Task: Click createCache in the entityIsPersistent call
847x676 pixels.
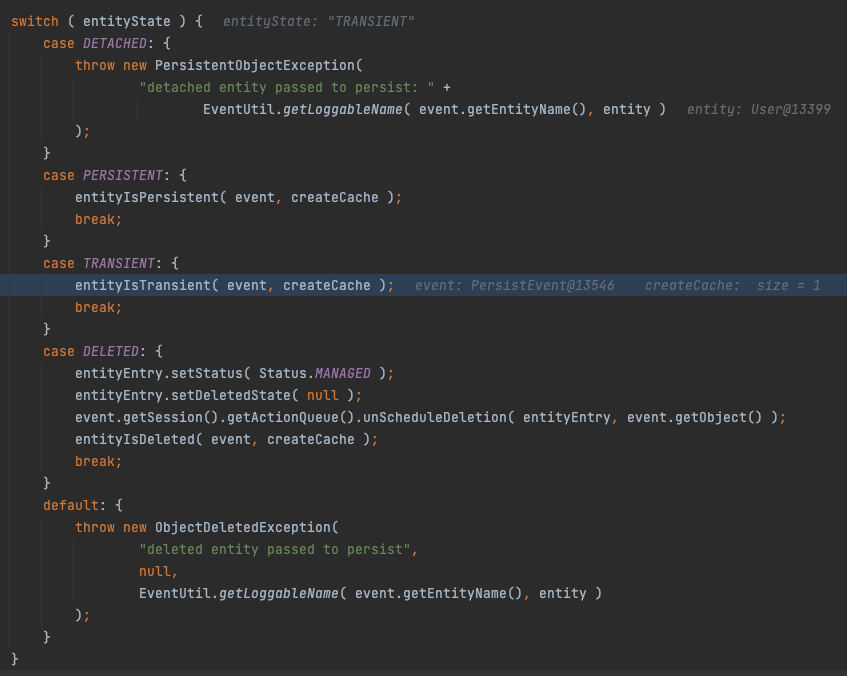Action: (x=335, y=198)
